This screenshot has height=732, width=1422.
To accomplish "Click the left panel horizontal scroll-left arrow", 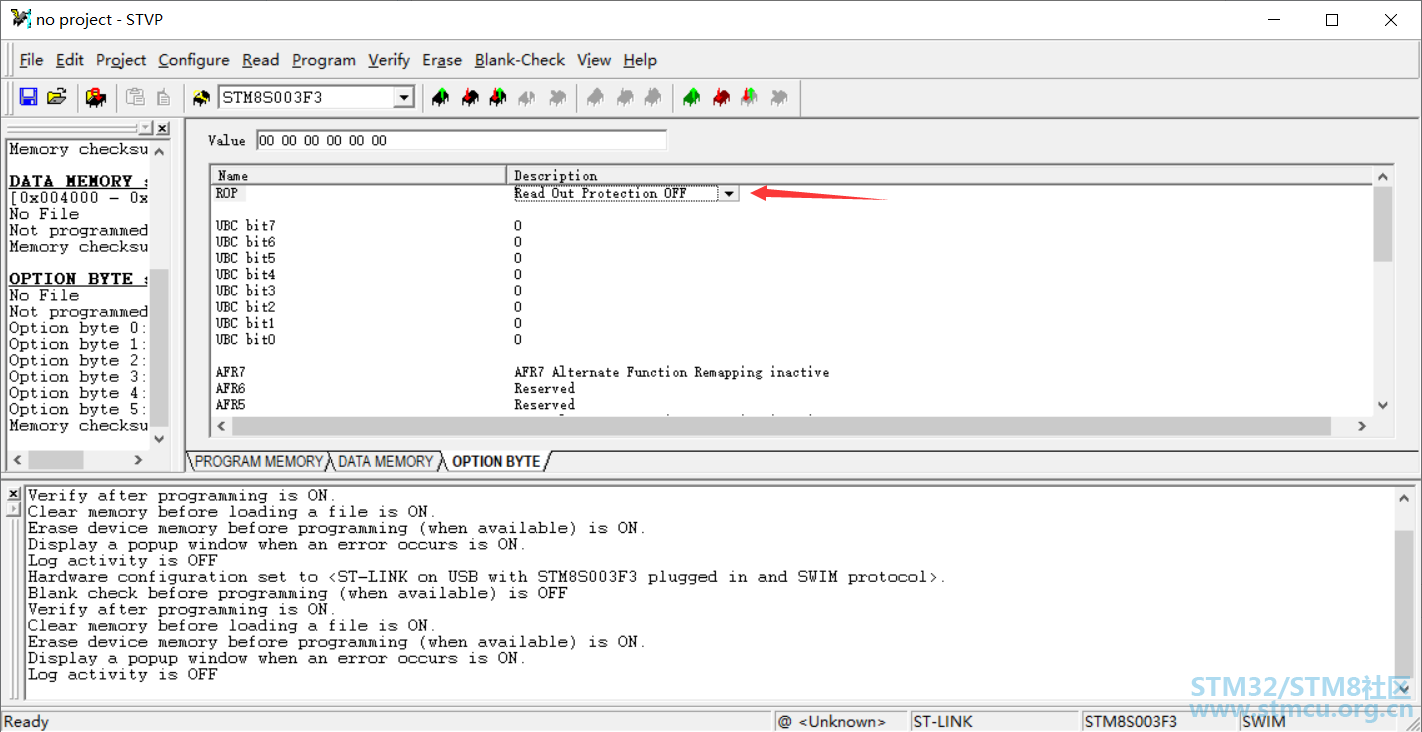I will (x=15, y=460).
